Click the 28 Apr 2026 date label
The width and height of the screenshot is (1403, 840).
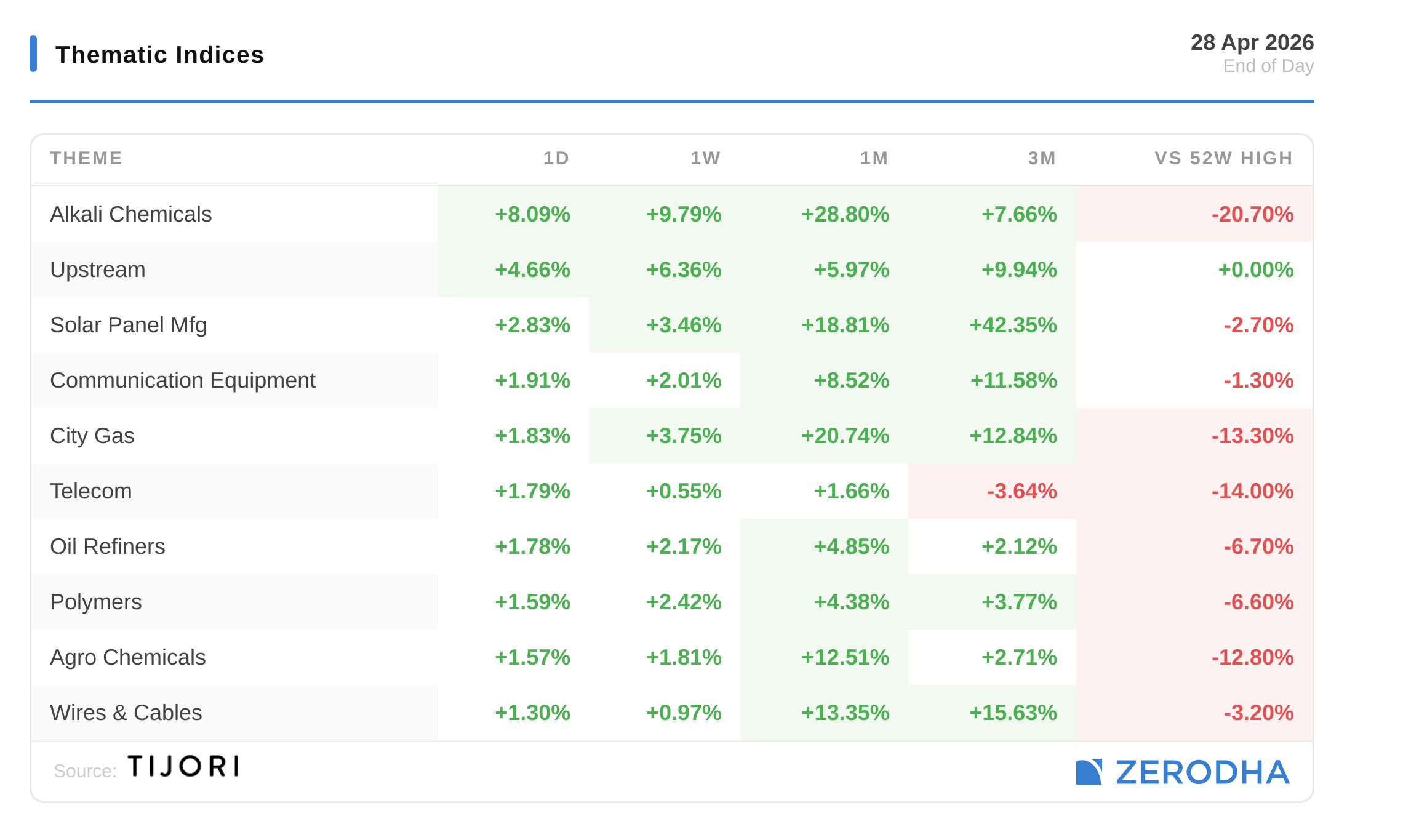coord(1252,42)
